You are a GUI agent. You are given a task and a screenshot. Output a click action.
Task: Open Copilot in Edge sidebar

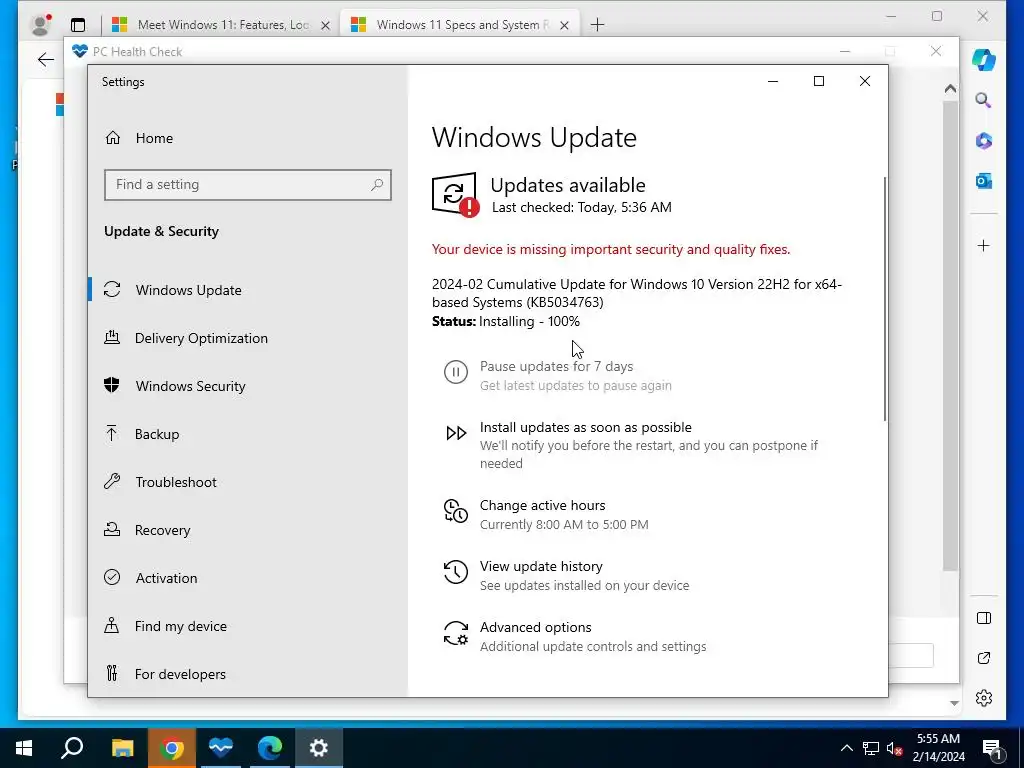click(x=984, y=60)
